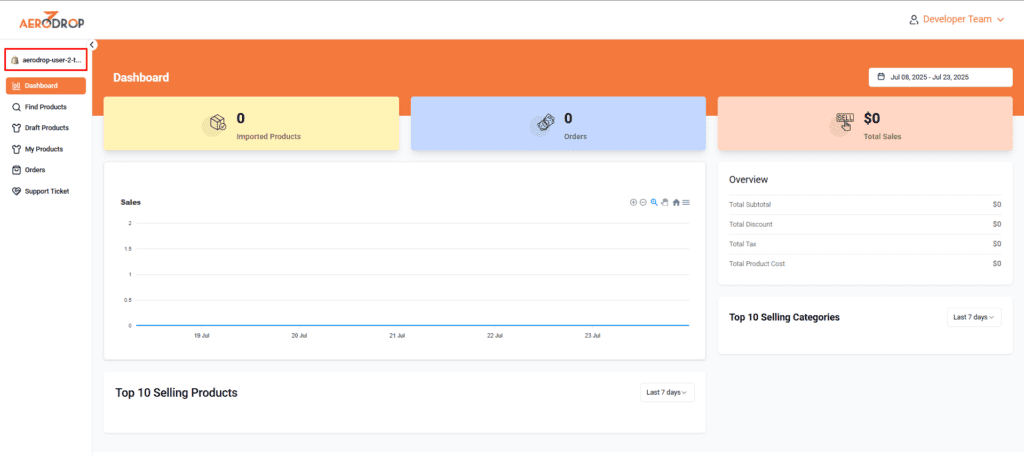
Task: Select the Dashboard sidebar item
Action: point(45,86)
